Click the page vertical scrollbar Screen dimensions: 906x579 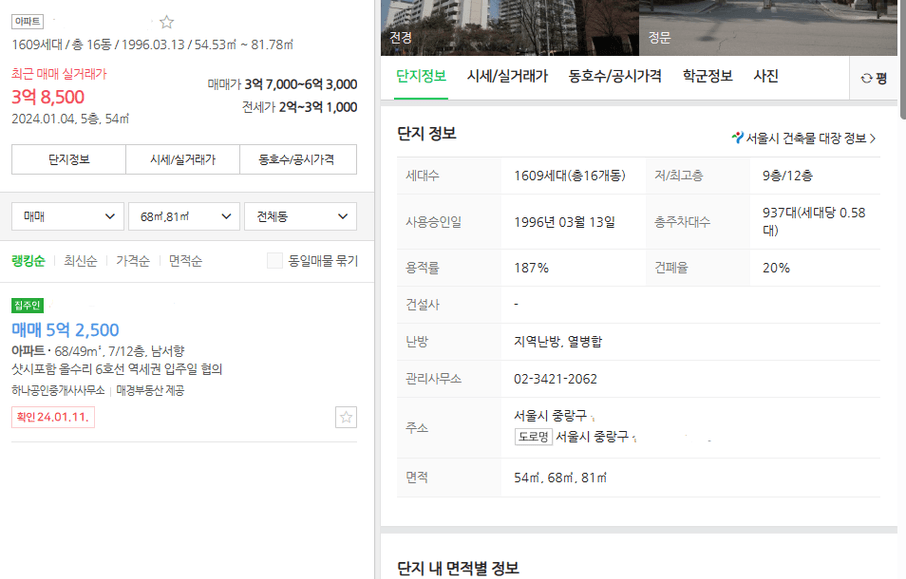[902, 58]
